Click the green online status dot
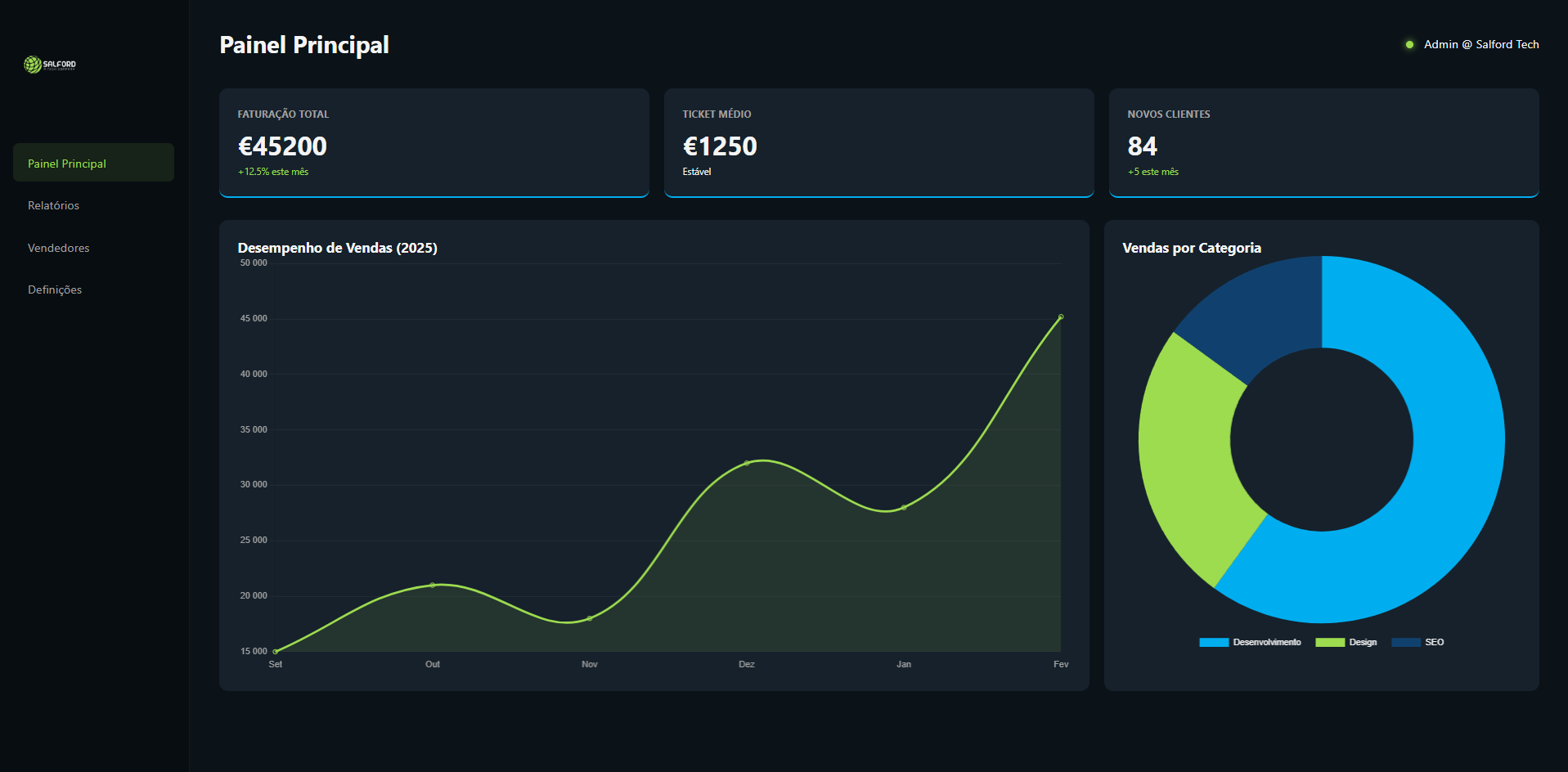This screenshot has height=772, width=1568. pos(1409,45)
